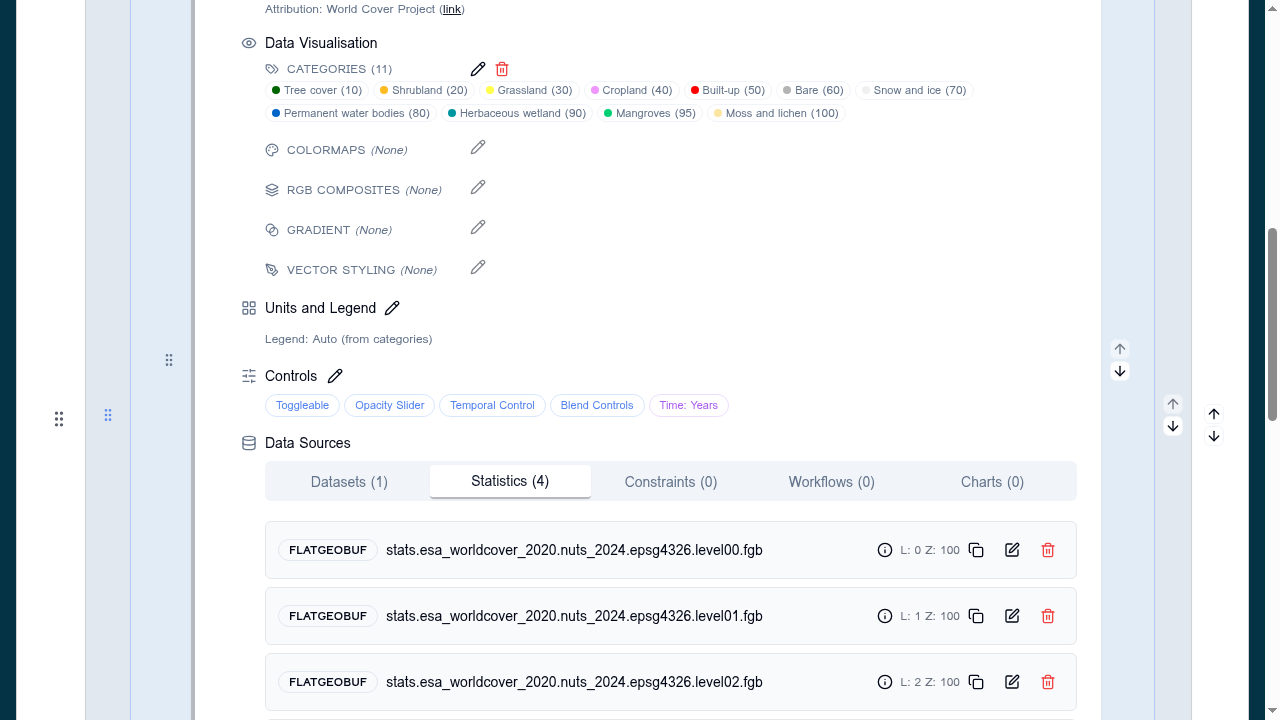Delete the level02.fgb statistics entry

coord(1048,682)
